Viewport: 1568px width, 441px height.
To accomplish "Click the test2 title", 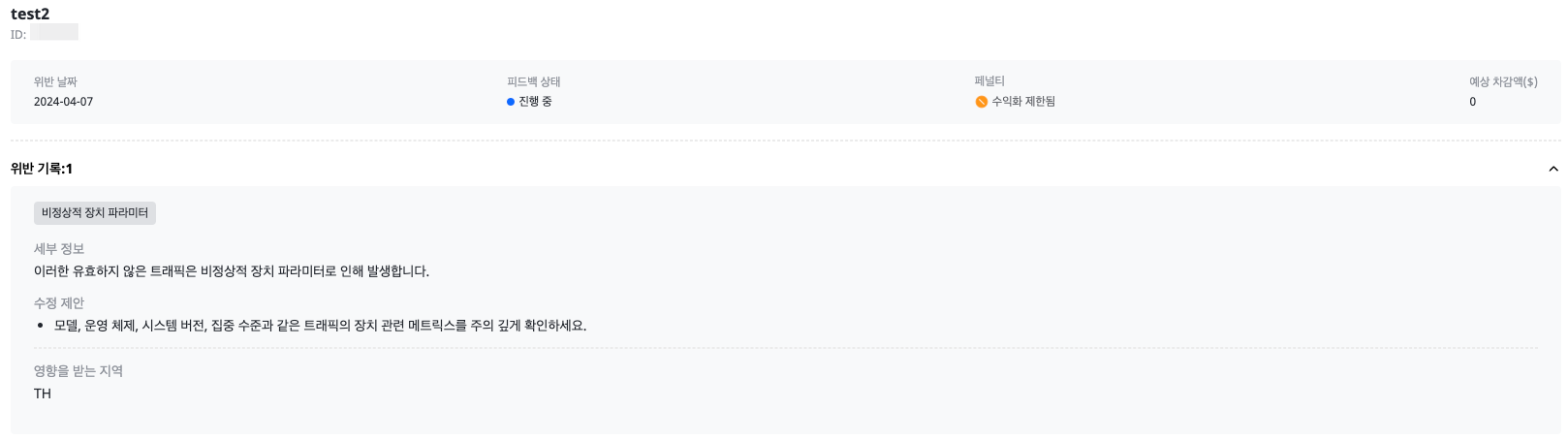I will (30, 14).
